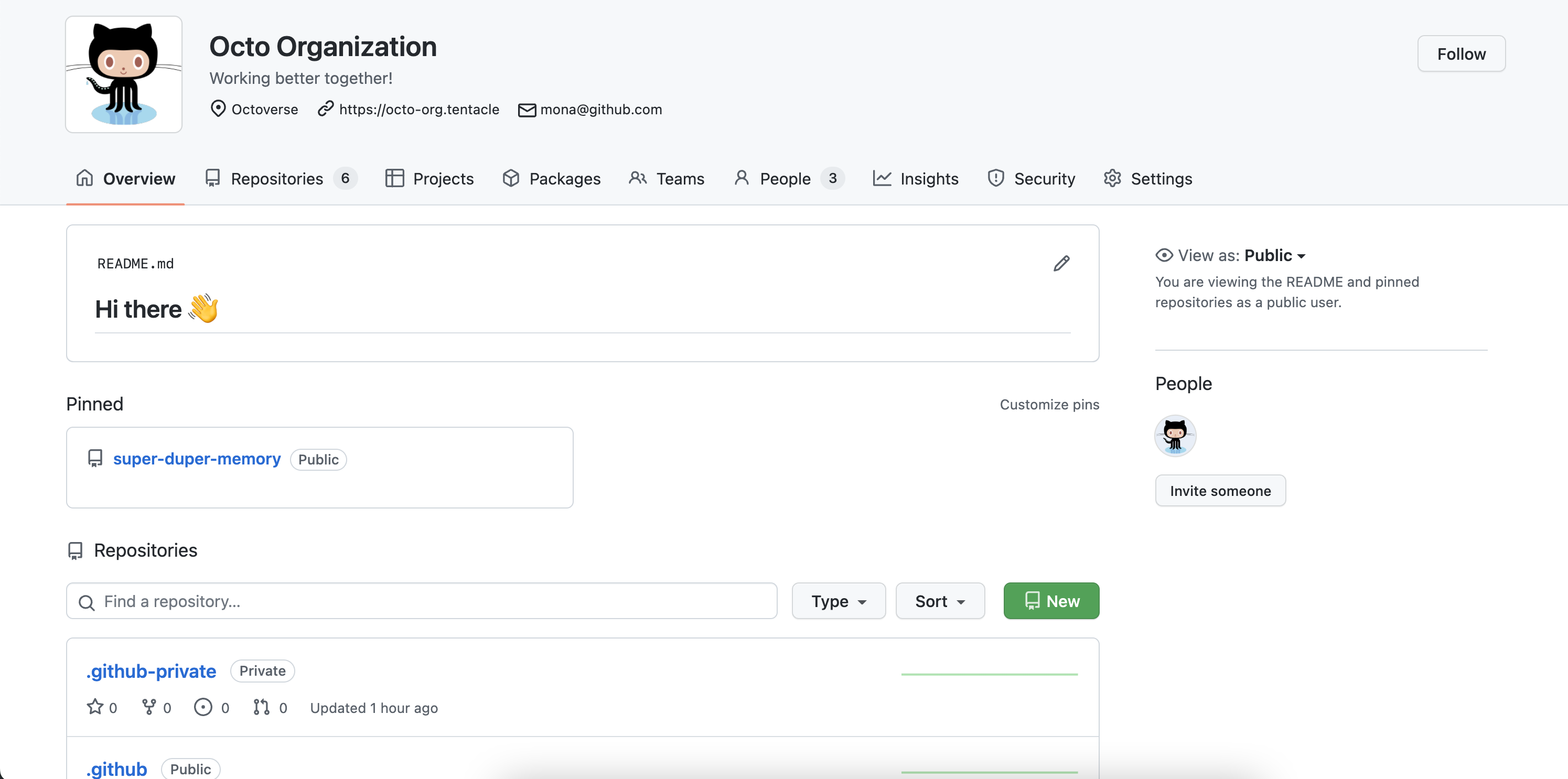
Task: Focus the Find a repository search field
Action: [421, 601]
